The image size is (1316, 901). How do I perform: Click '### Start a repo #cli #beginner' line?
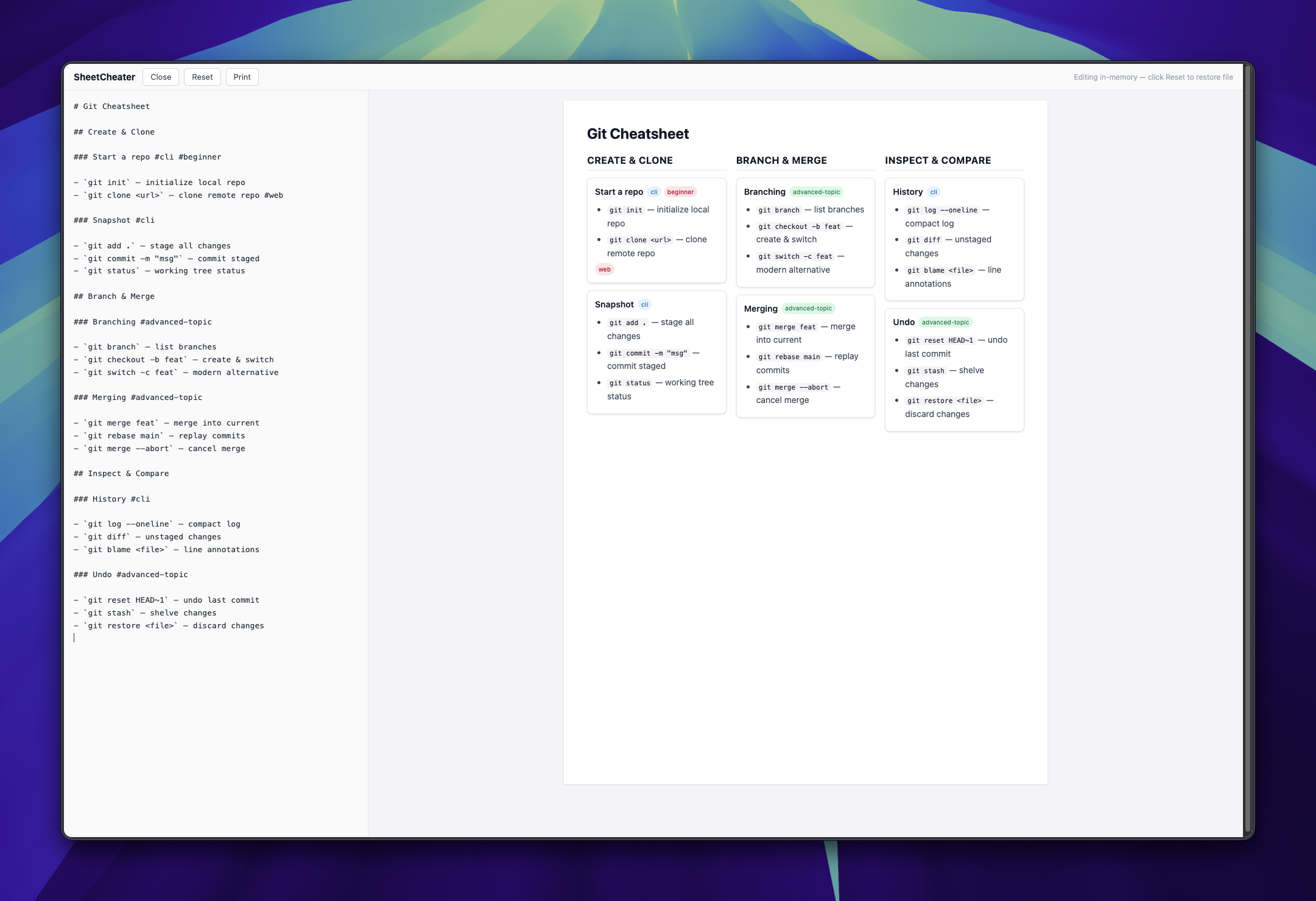click(147, 157)
